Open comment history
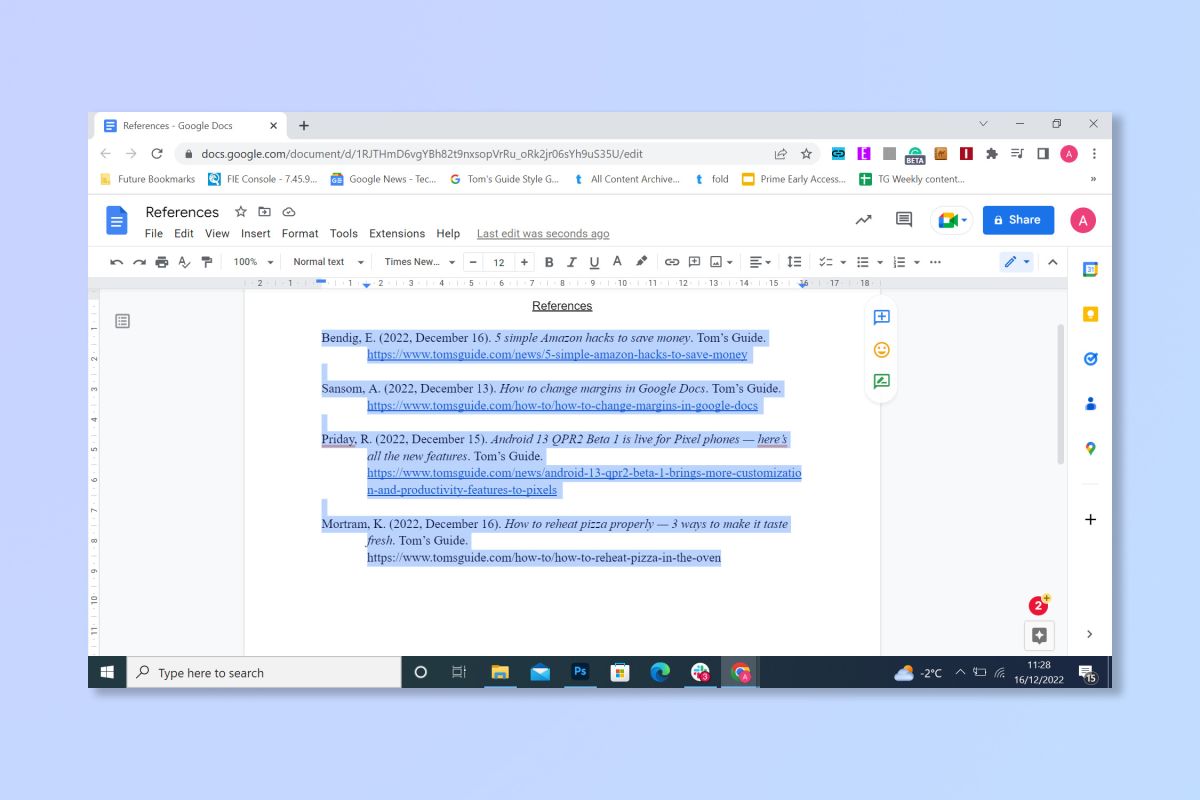1200x800 pixels. (x=904, y=220)
